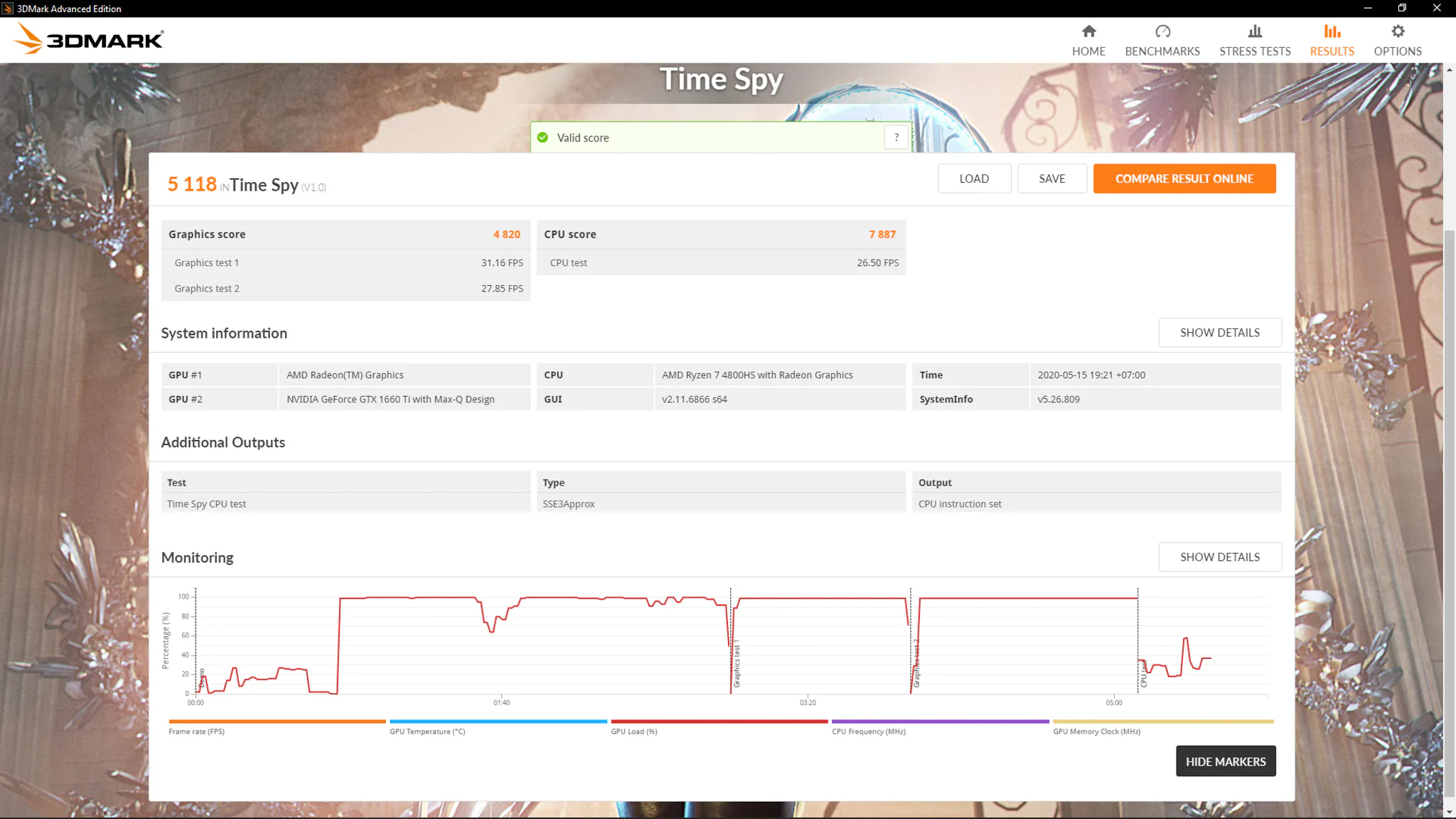The width and height of the screenshot is (1456, 819).
Task: Compare result online
Action: click(x=1184, y=178)
